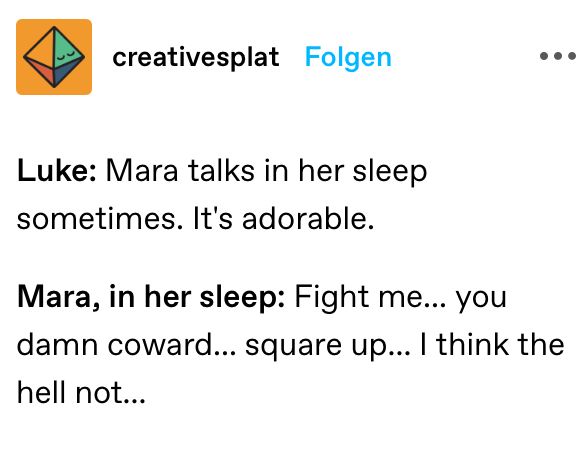Screen dimensions: 587x463
Task: Click the bold Luke: speaker label
Action: click(57, 171)
